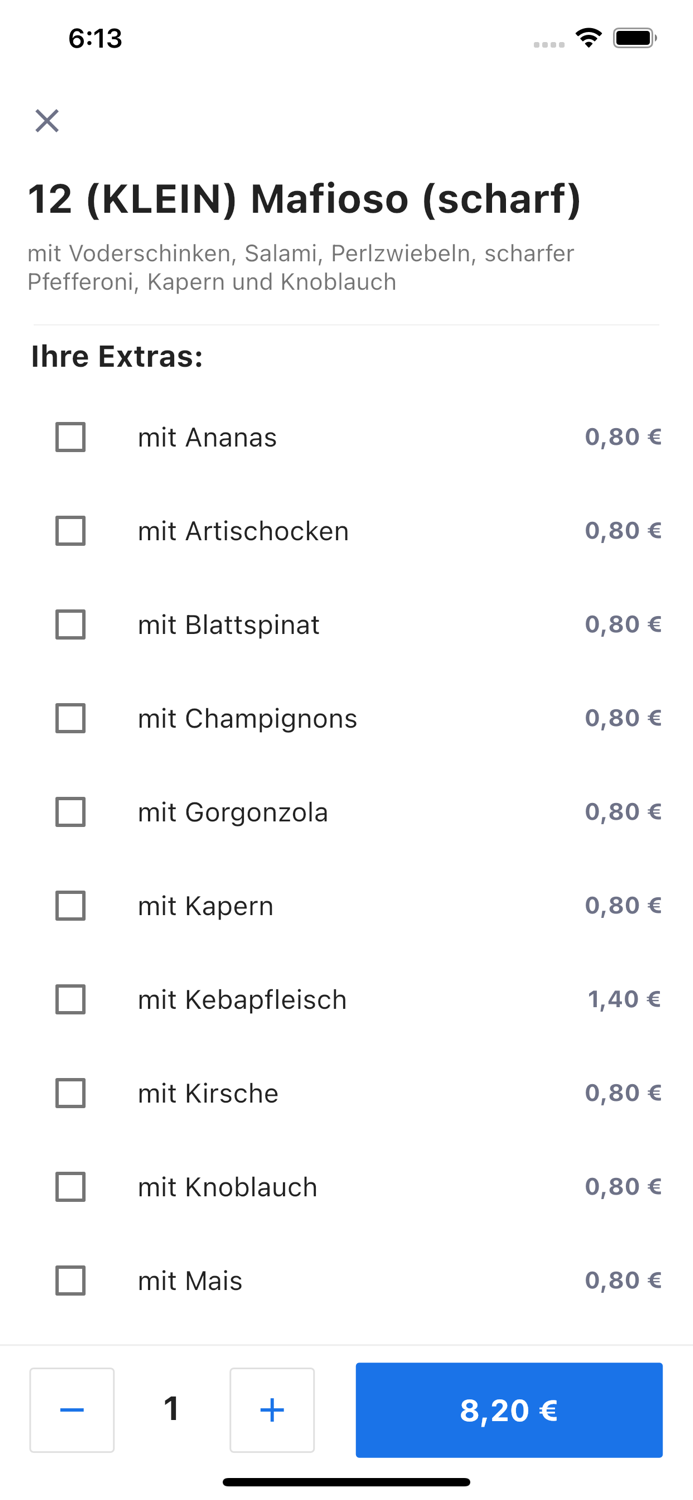
Task: Tap the "mit Kebapfleisch" label text
Action: (x=242, y=999)
